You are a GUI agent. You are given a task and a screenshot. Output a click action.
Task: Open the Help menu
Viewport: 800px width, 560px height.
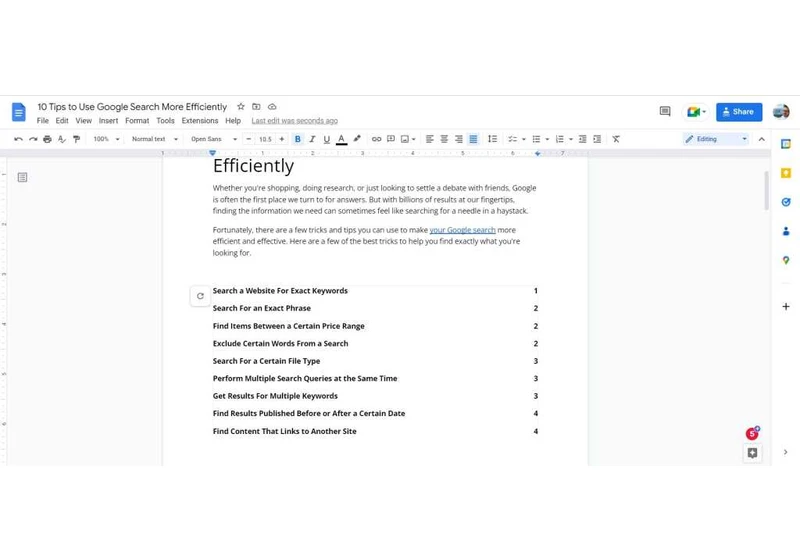(233, 121)
